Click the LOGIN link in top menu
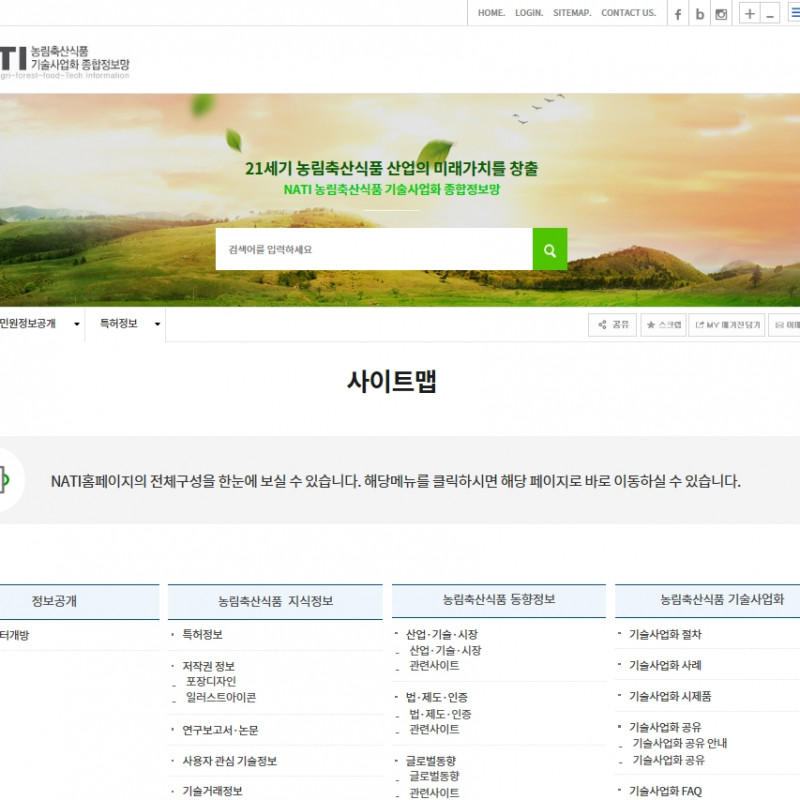The height and width of the screenshot is (800, 800). point(529,13)
